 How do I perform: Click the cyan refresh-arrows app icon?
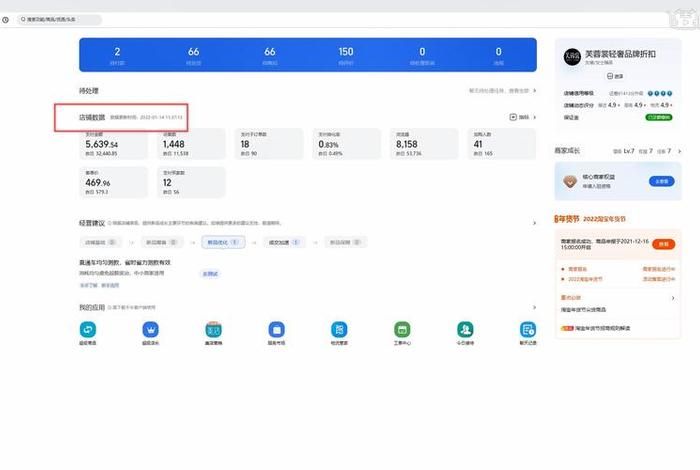point(88,330)
